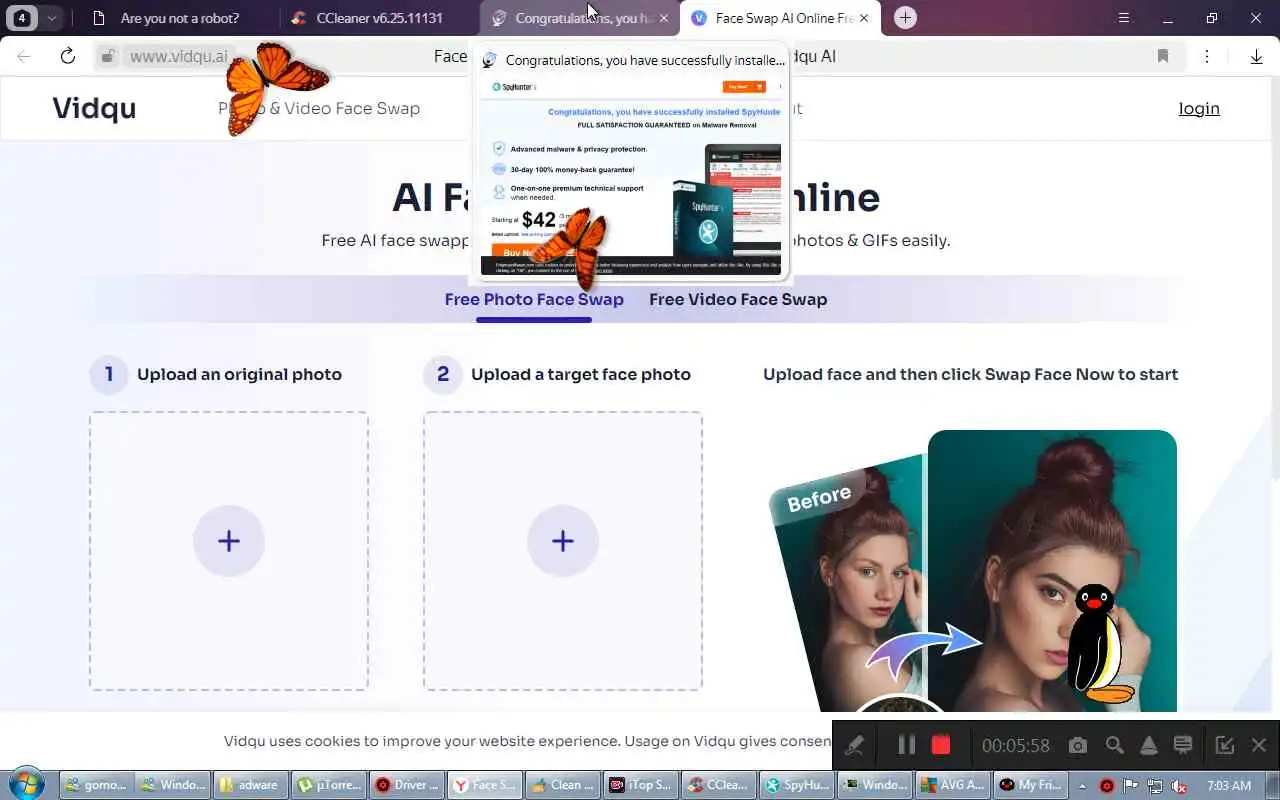
Task: Click the browser back arrow
Action: click(x=24, y=56)
